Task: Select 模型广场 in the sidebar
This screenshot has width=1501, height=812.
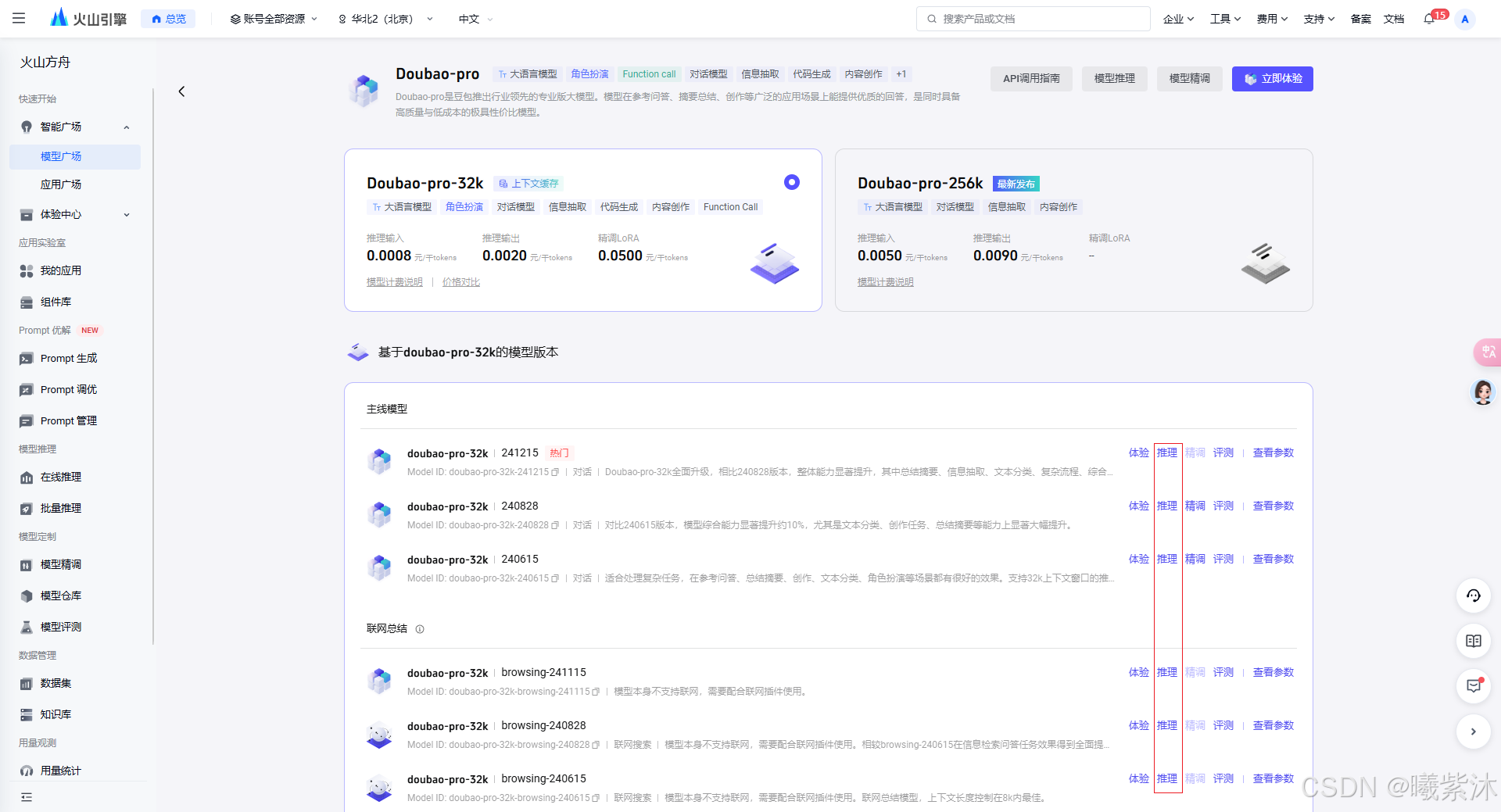Action: pos(75,156)
